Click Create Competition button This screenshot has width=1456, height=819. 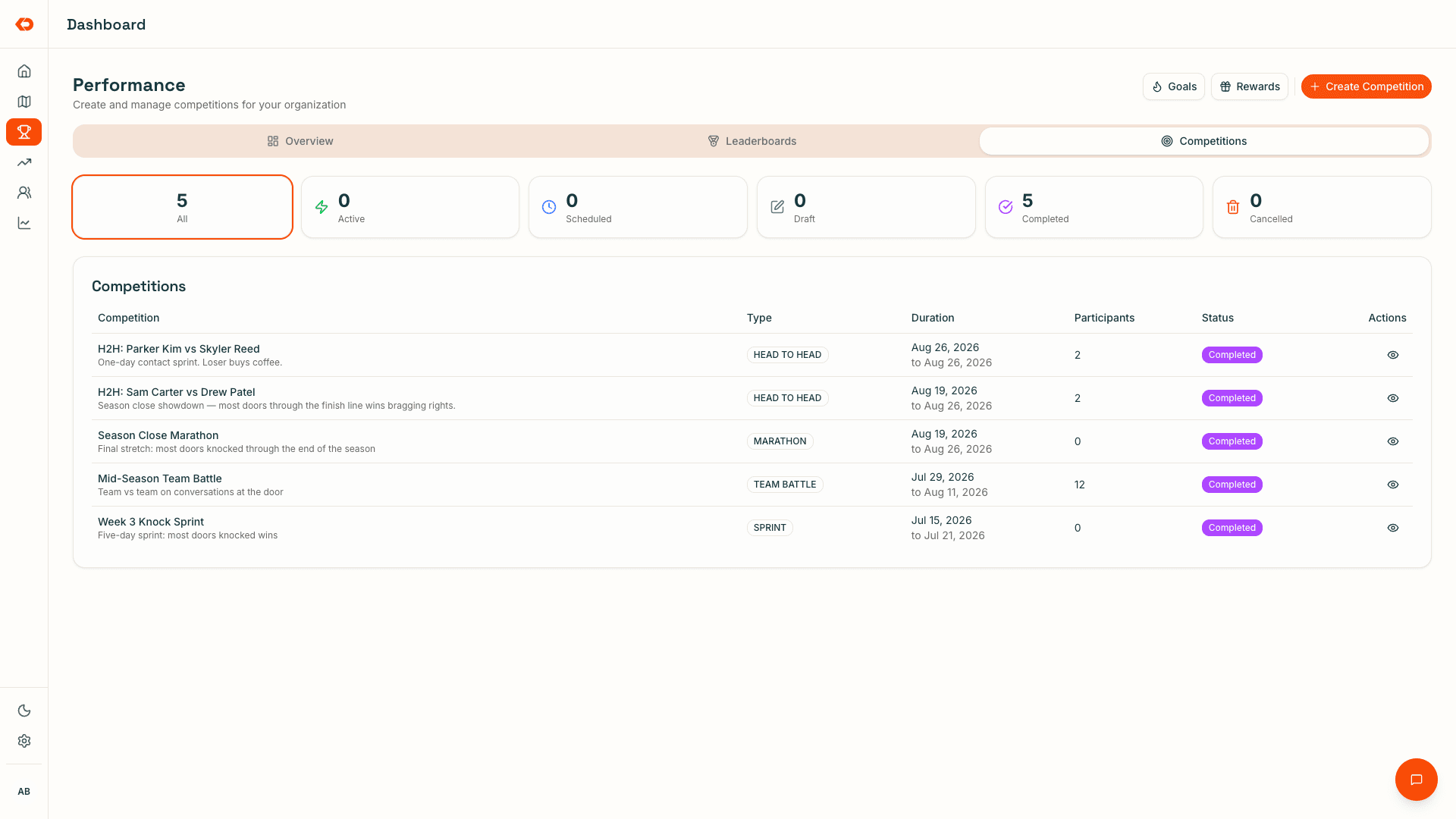coord(1366,86)
